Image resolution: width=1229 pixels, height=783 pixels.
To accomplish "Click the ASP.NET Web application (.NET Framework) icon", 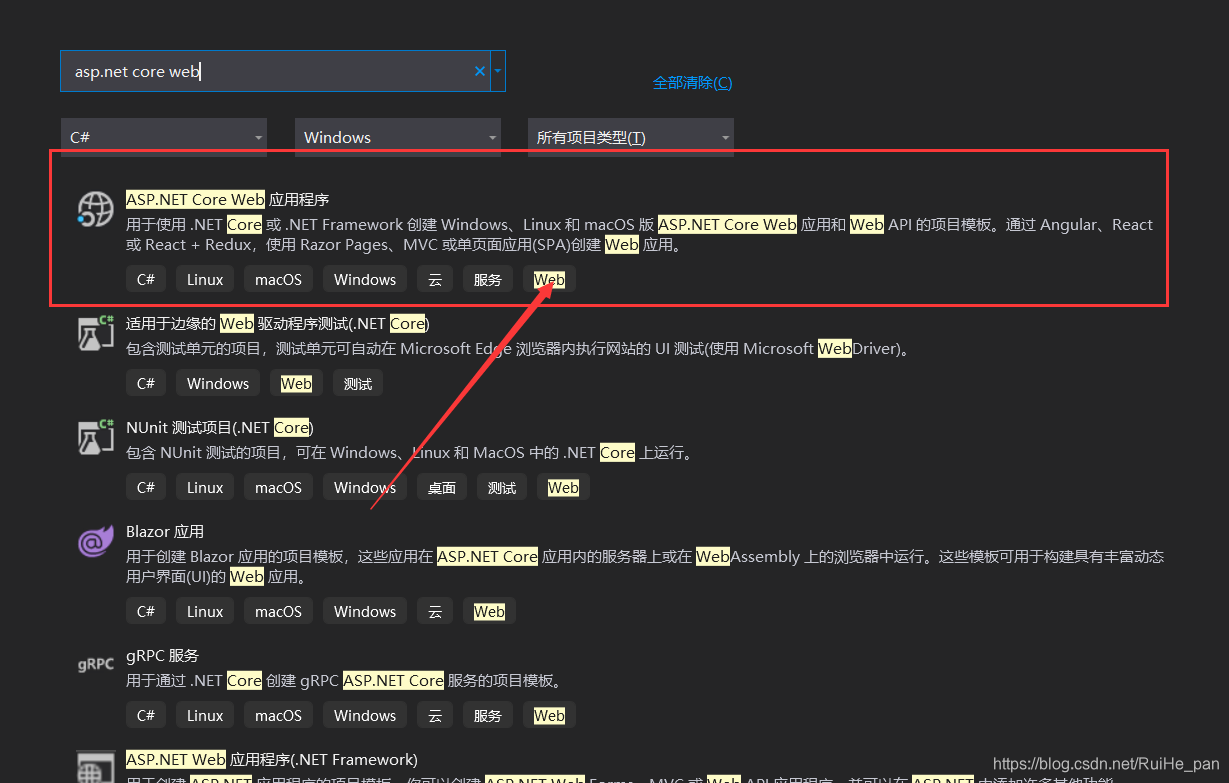I will click(96, 766).
